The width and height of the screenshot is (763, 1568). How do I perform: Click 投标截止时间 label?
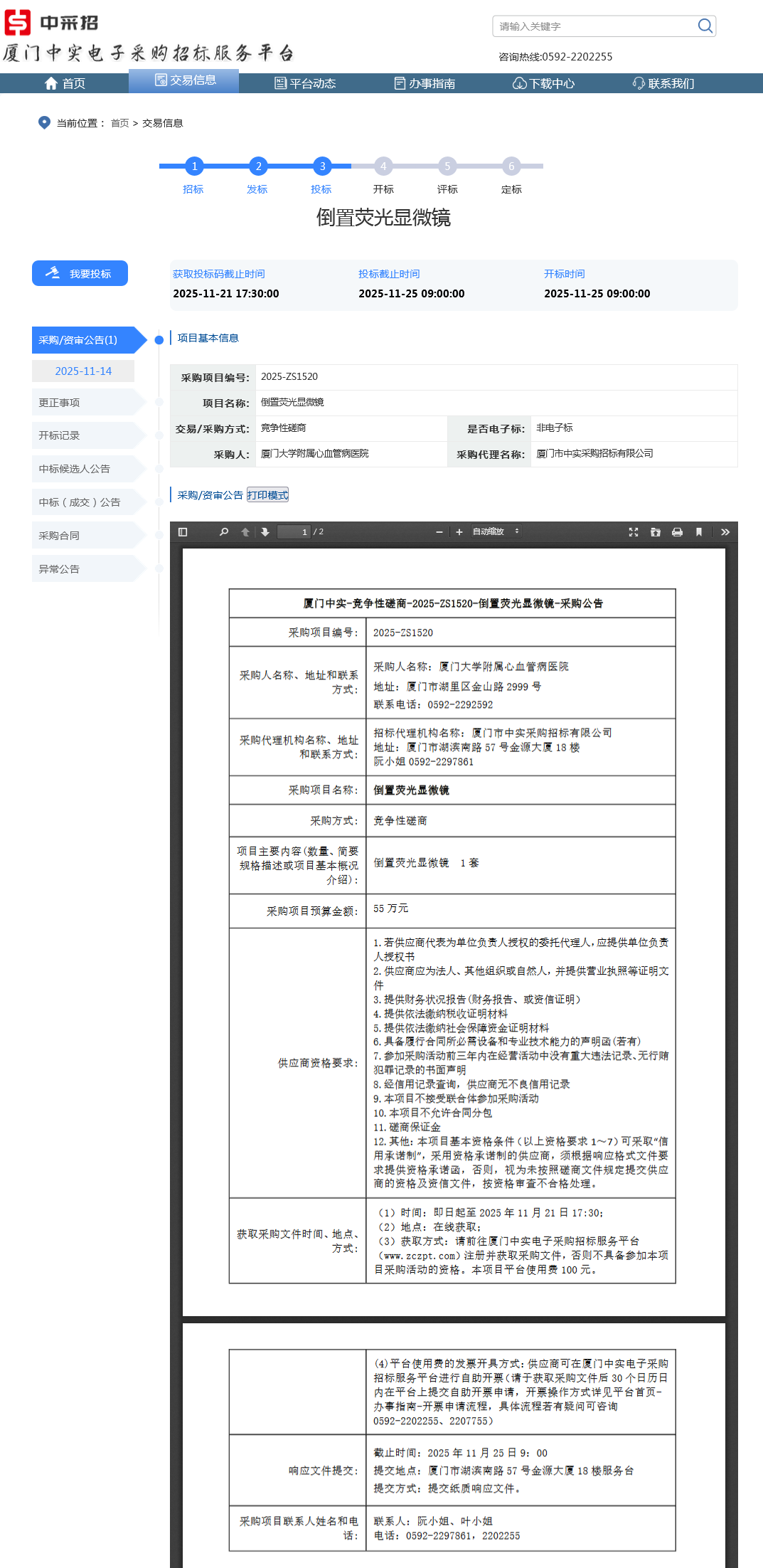click(x=389, y=274)
